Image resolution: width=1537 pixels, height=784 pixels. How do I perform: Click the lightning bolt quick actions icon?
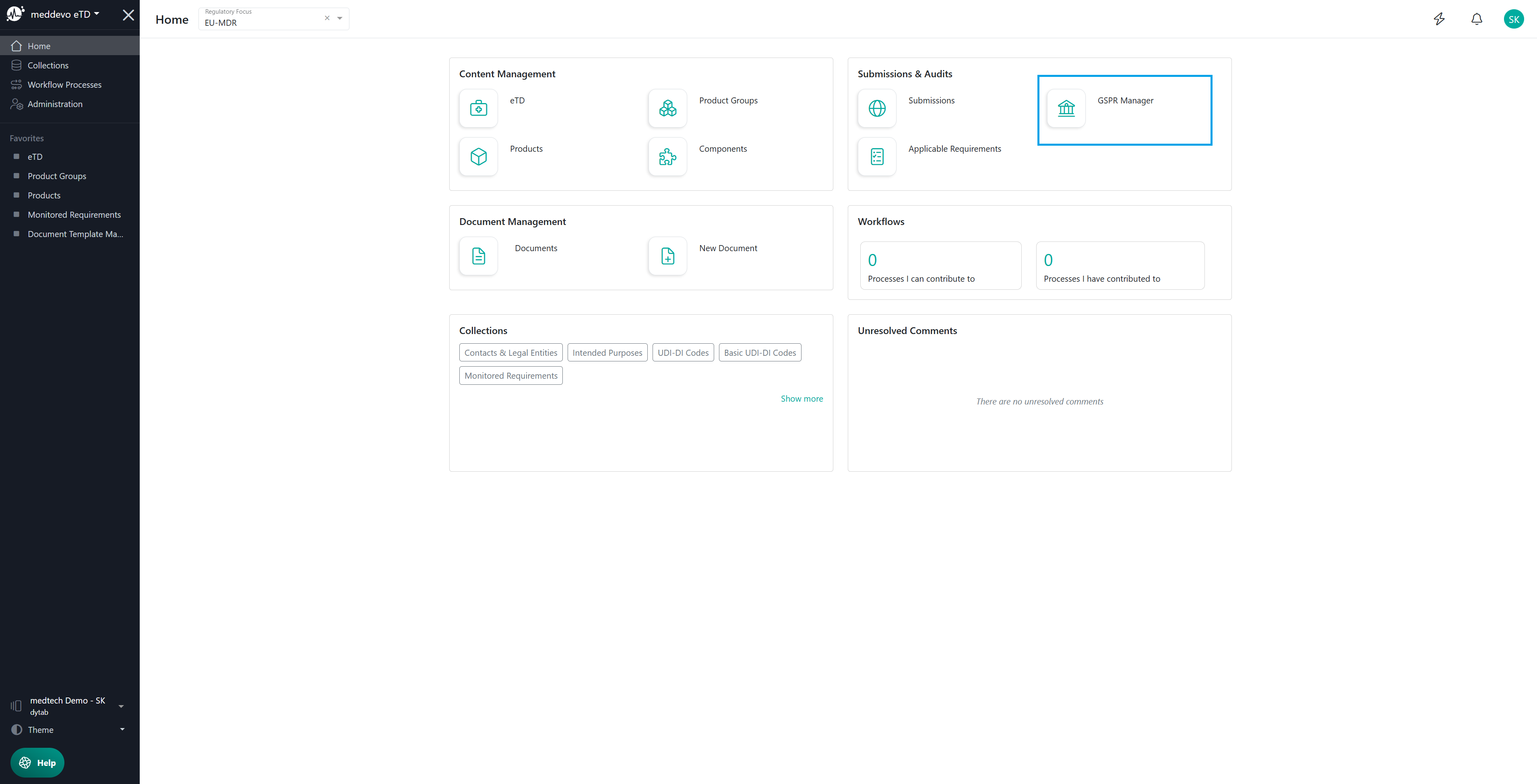(1439, 19)
